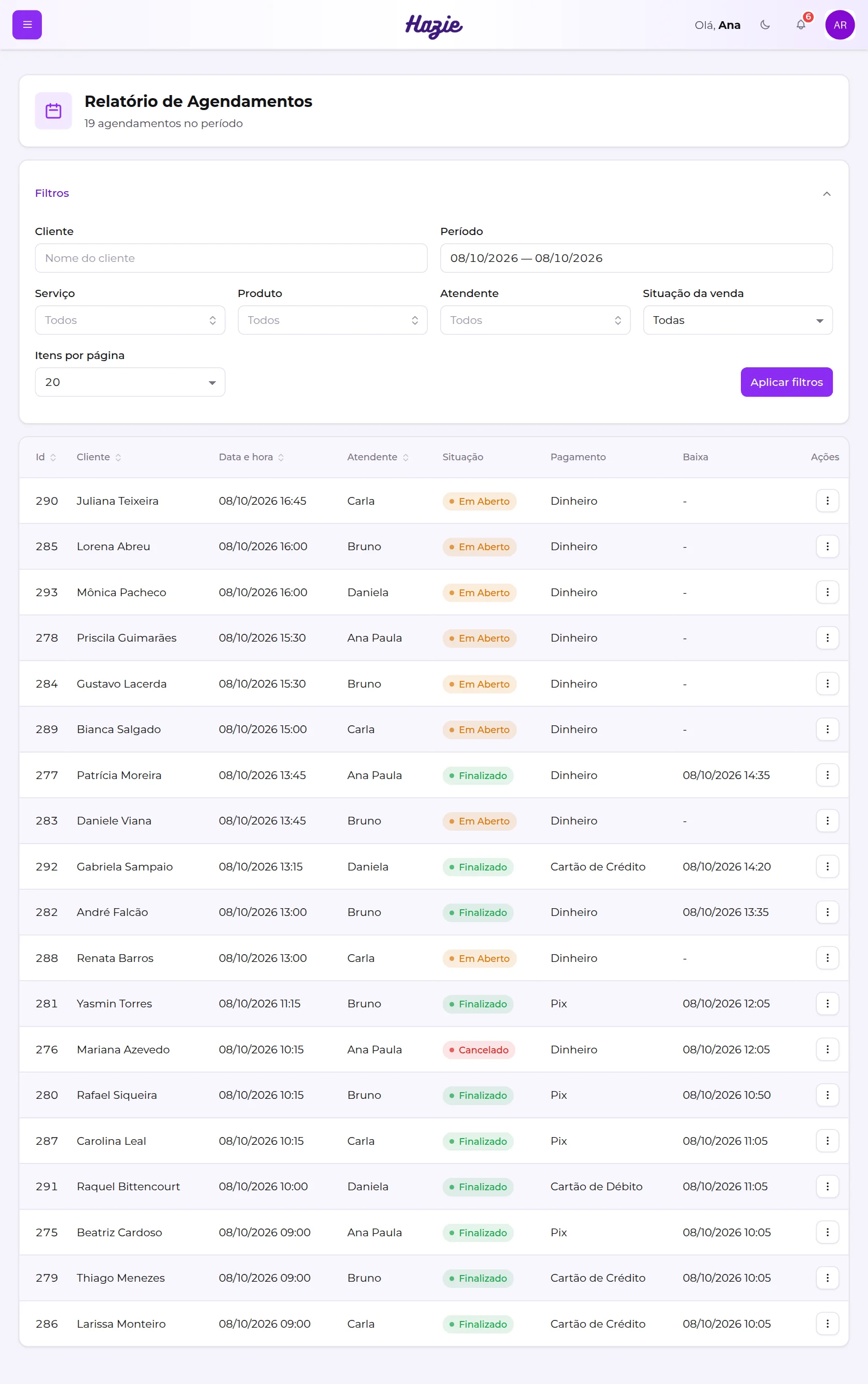Sort by Data e hora column
This screenshot has height=1384, width=868.
(252, 458)
